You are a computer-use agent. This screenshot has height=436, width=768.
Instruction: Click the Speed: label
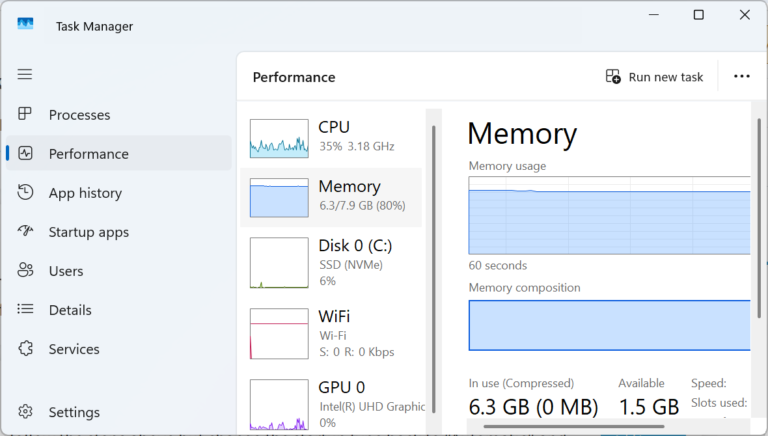(x=708, y=383)
